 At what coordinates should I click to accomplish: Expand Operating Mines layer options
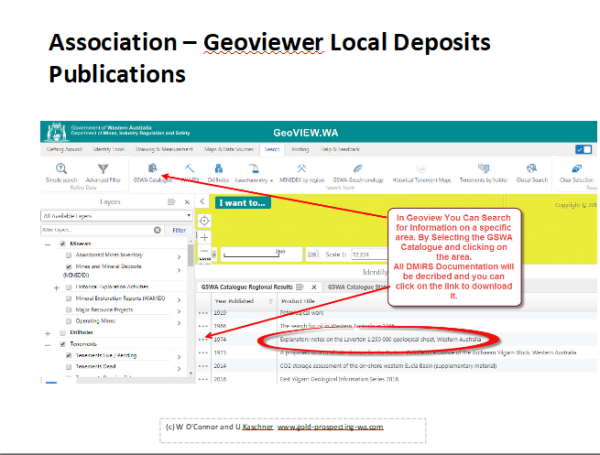179,323
